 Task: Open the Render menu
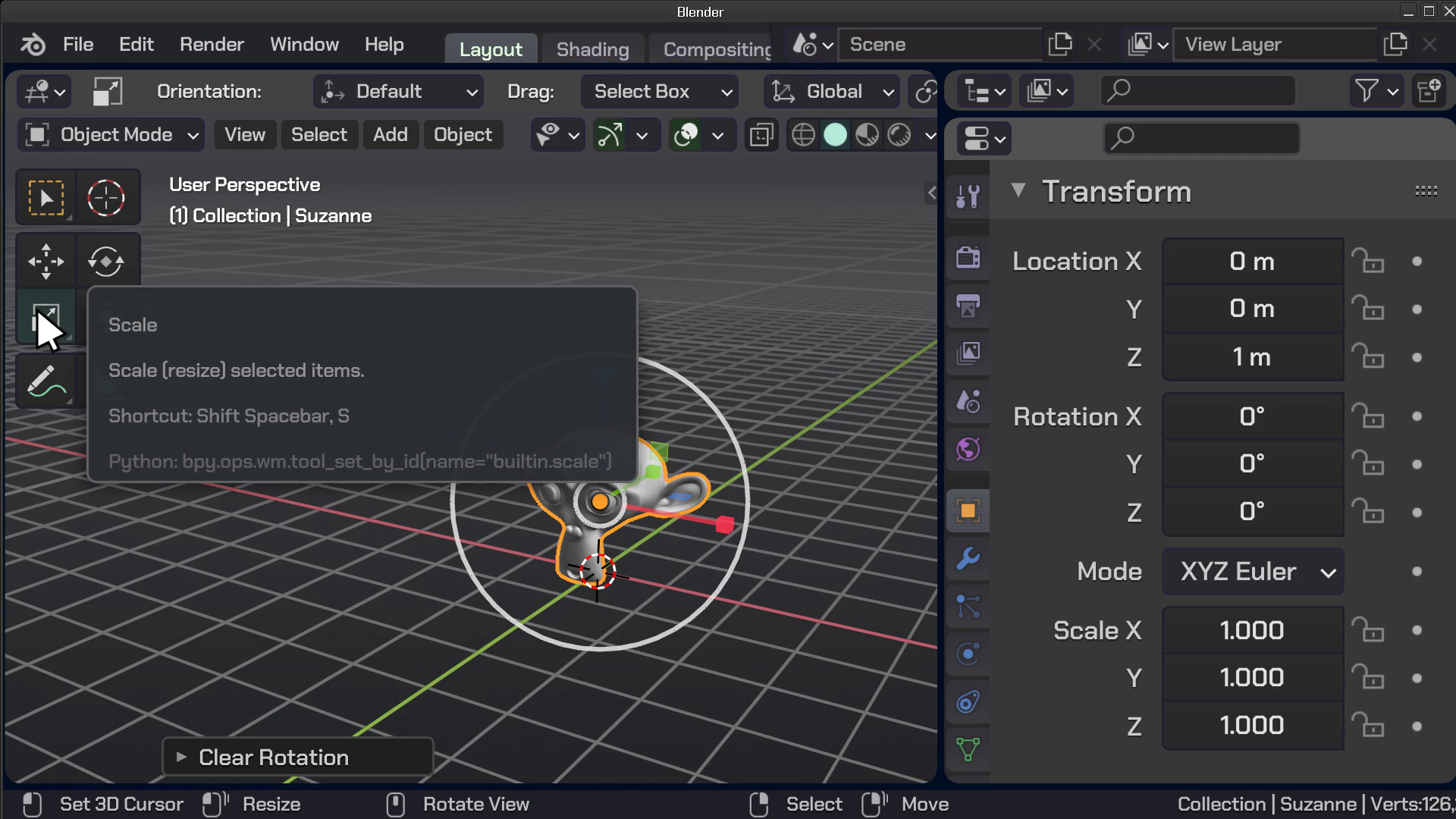point(212,45)
